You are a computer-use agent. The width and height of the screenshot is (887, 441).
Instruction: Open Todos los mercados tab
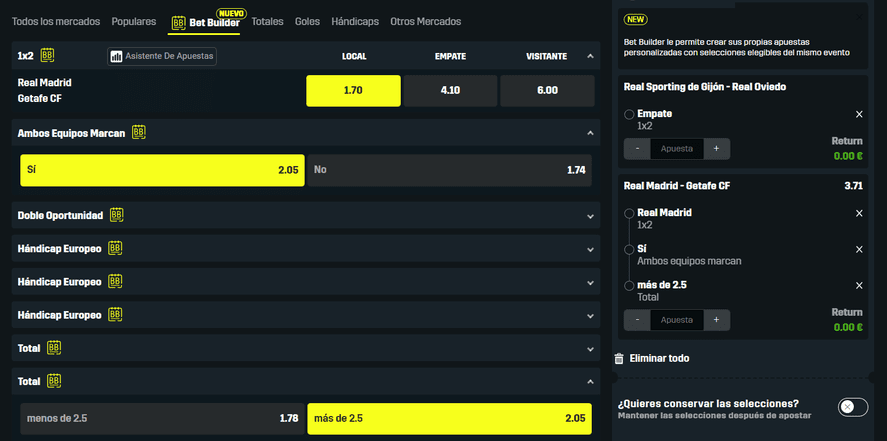point(56,21)
